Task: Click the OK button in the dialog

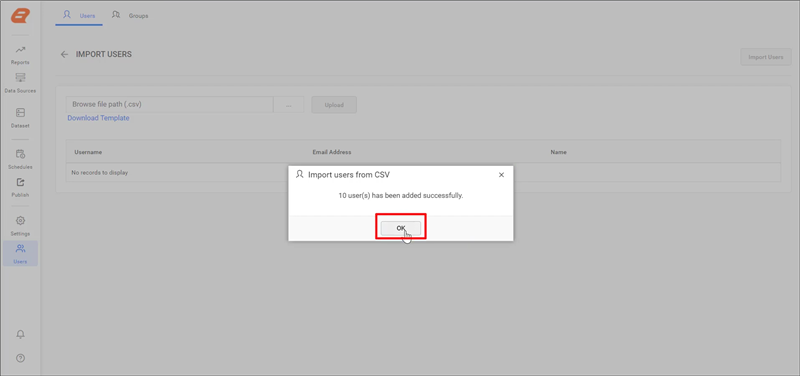Action: [401, 228]
